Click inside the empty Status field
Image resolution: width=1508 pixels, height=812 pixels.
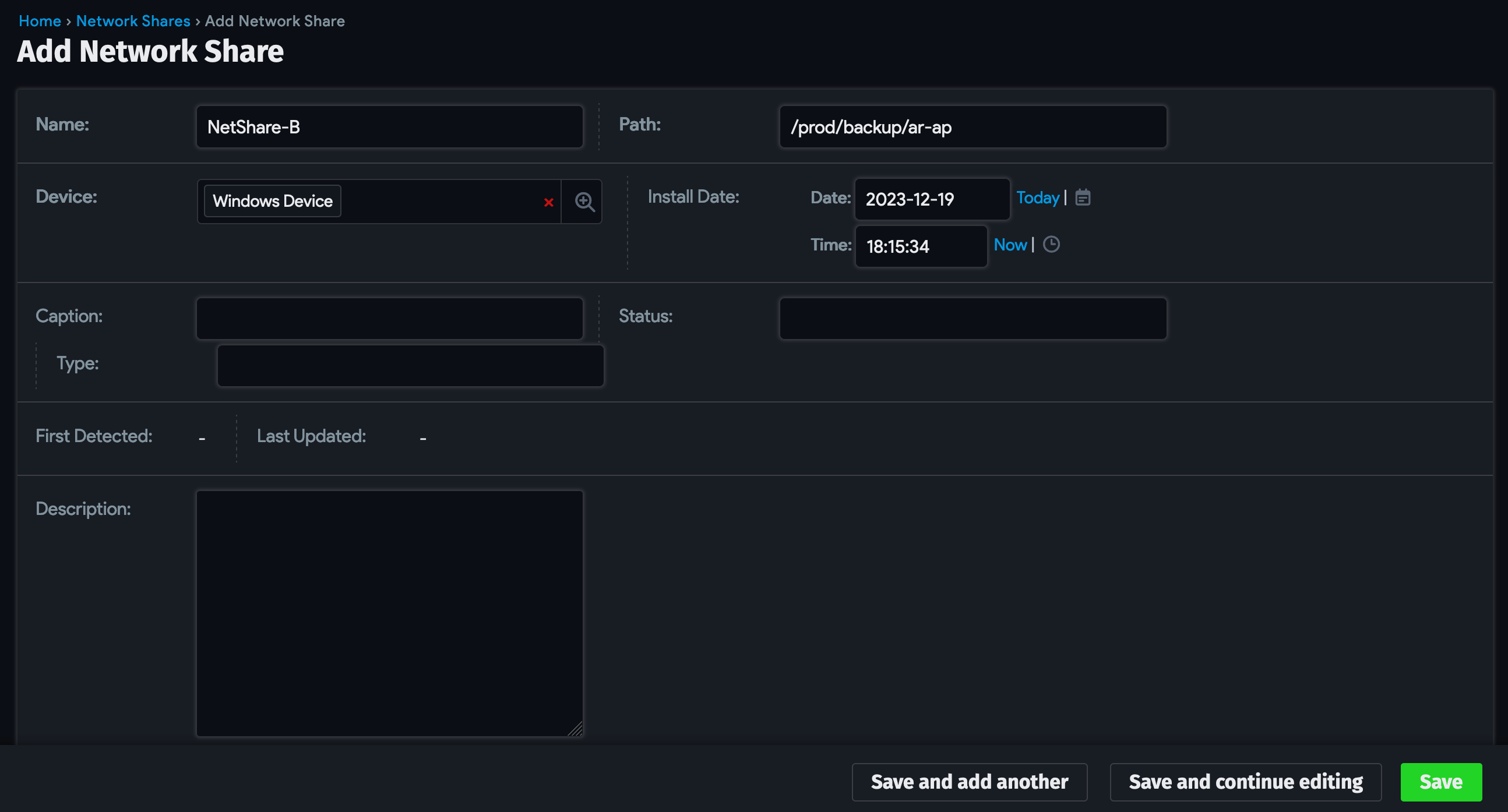coord(973,317)
